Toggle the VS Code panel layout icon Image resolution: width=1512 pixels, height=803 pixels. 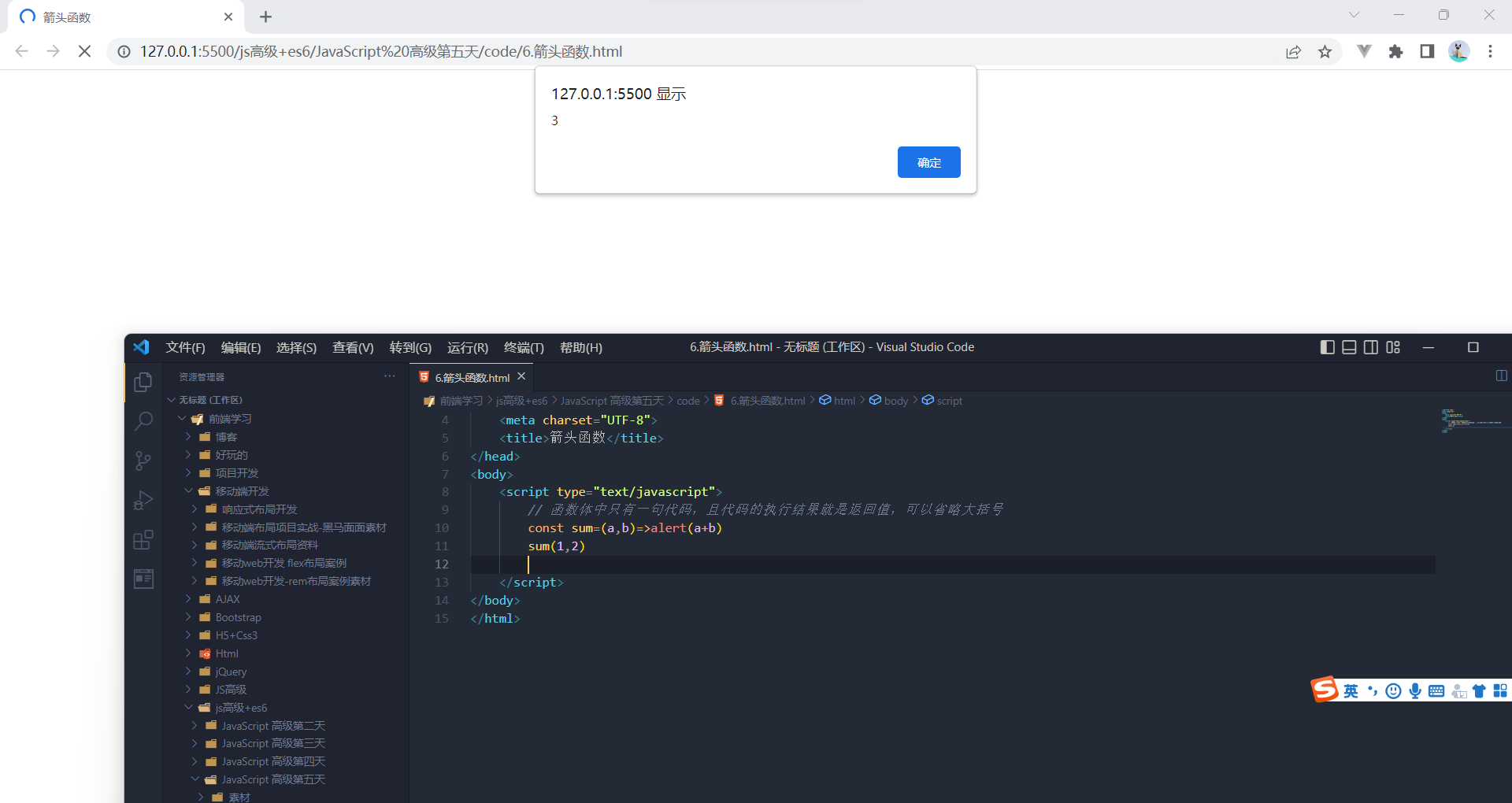pos(1350,347)
